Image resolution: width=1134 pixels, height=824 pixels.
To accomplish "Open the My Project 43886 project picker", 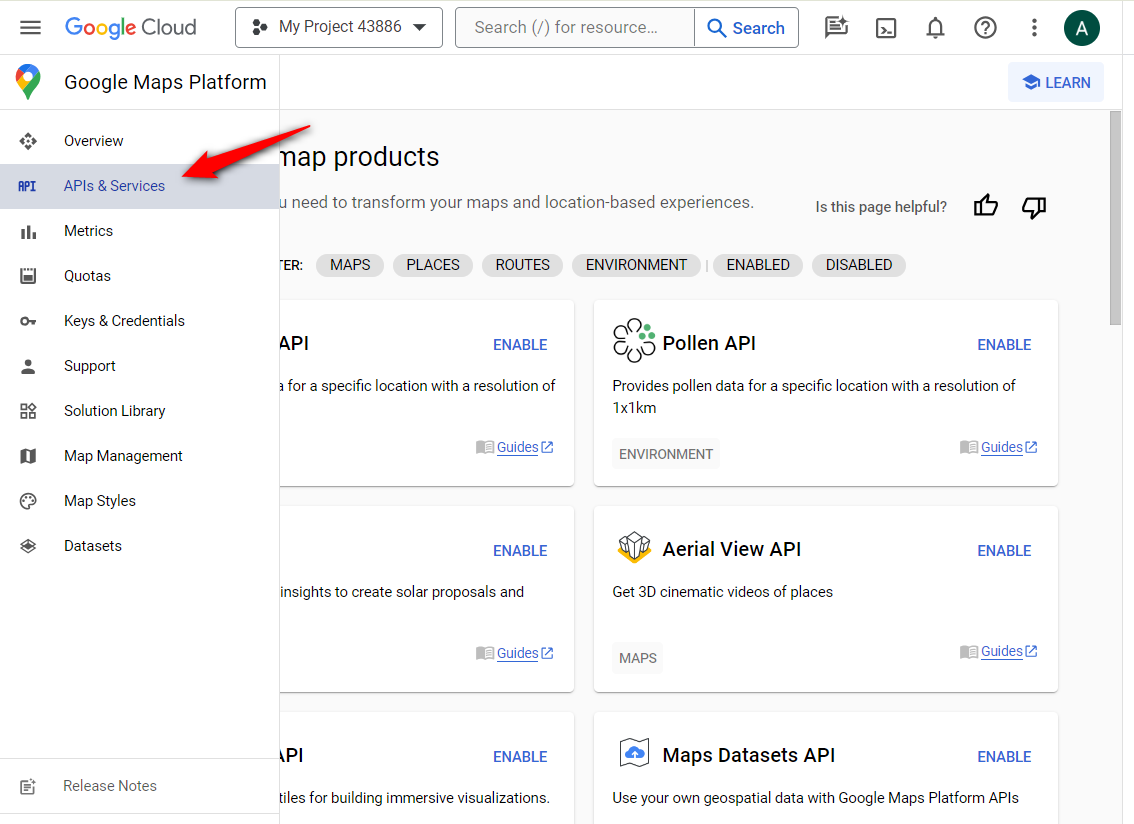I will (x=338, y=27).
